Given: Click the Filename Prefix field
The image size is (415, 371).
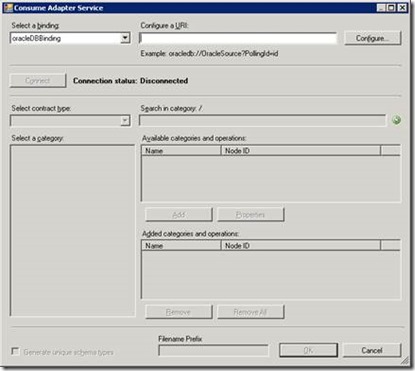Looking at the screenshot, I should (213, 350).
